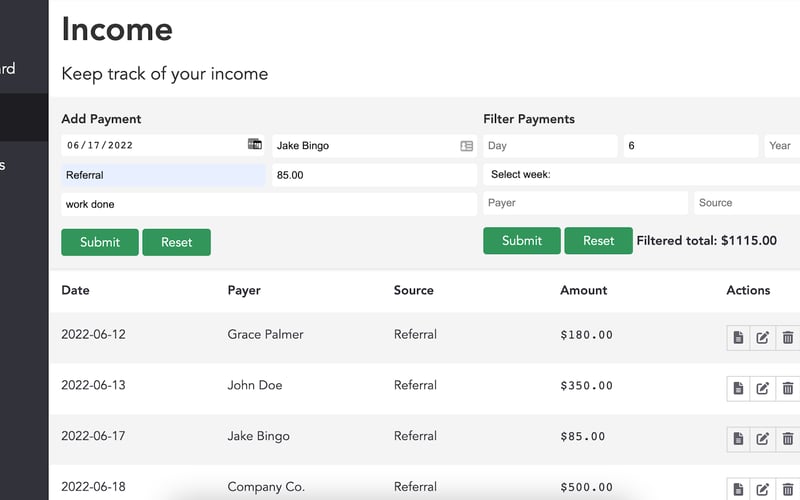Delete the Jake Bingo payment
Image resolution: width=800 pixels, height=500 pixels.
[x=787, y=439]
